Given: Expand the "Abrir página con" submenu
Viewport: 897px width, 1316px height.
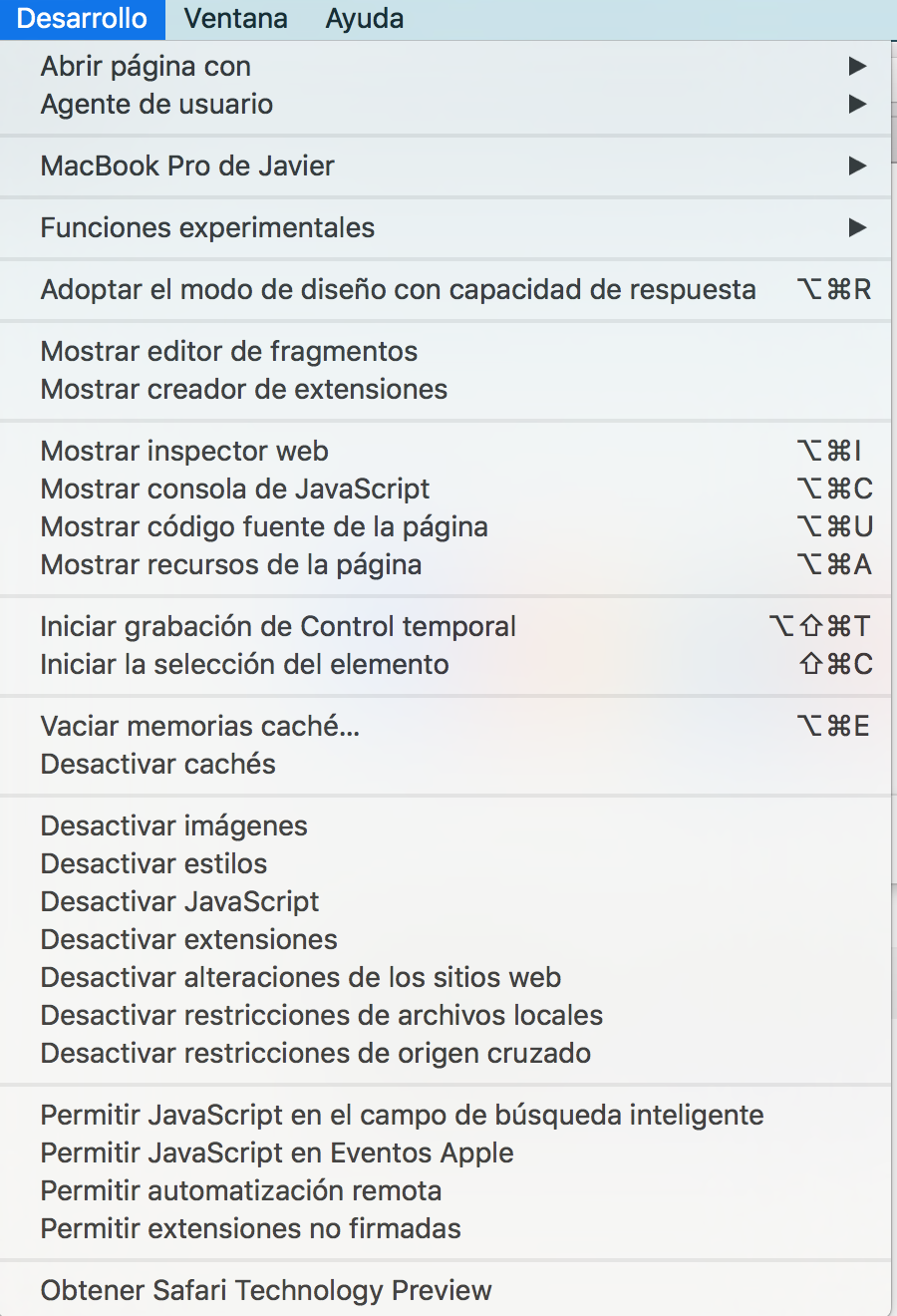Looking at the screenshot, I should click(x=145, y=66).
